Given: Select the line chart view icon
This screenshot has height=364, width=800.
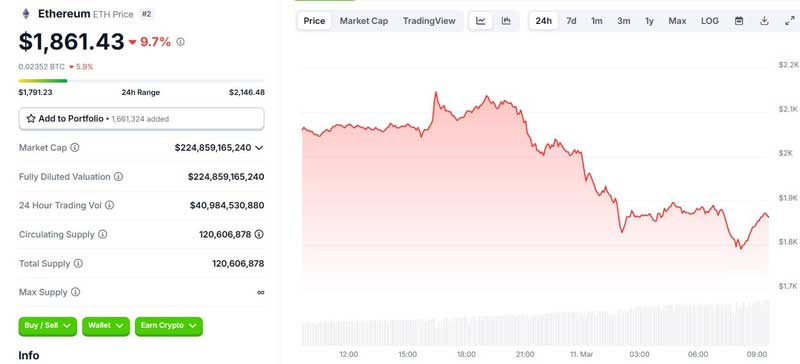Looking at the screenshot, I should 481,21.
